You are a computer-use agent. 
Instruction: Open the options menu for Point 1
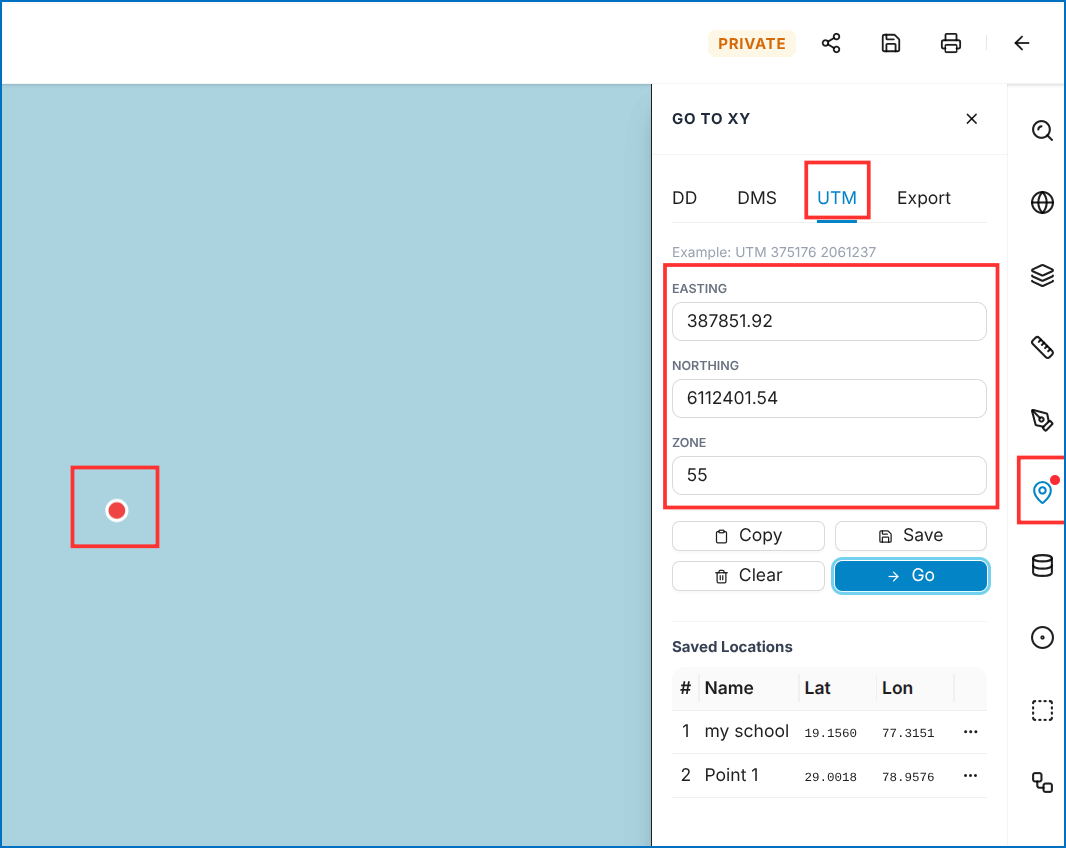[970, 775]
